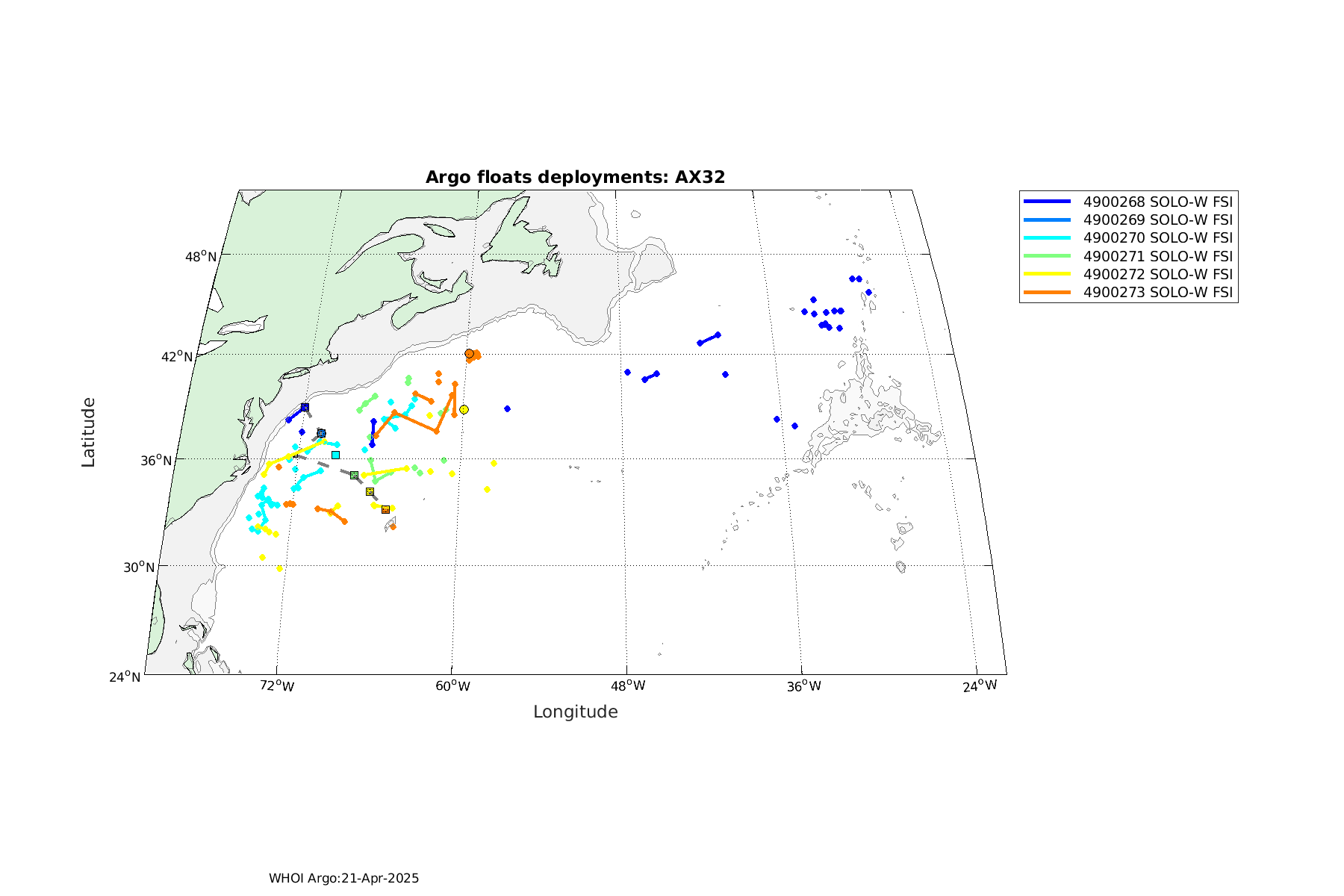
Task: Click the 36°N latitude tick label
Action: (x=156, y=461)
